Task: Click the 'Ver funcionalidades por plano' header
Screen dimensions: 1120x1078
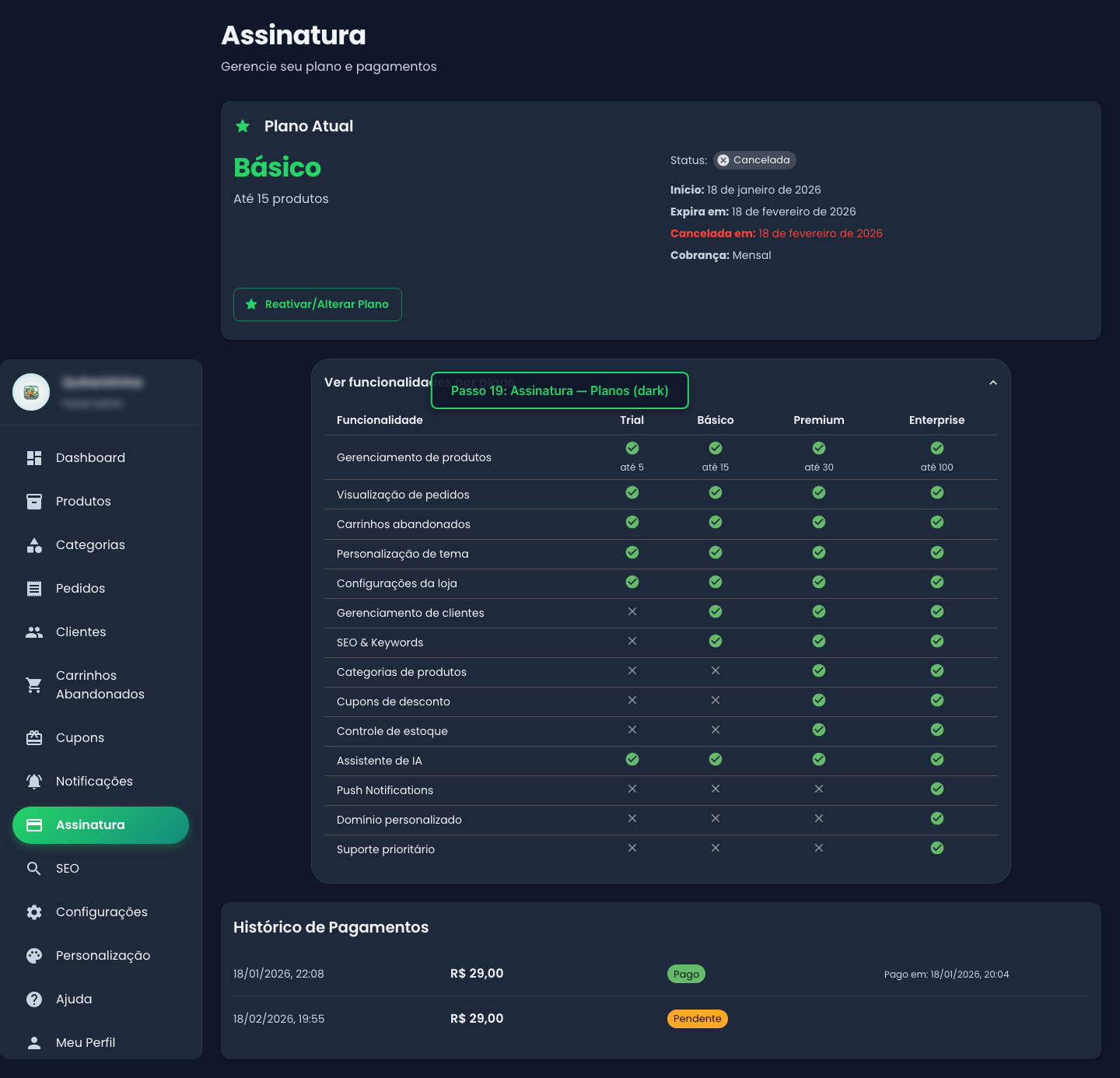Action: tap(376, 383)
